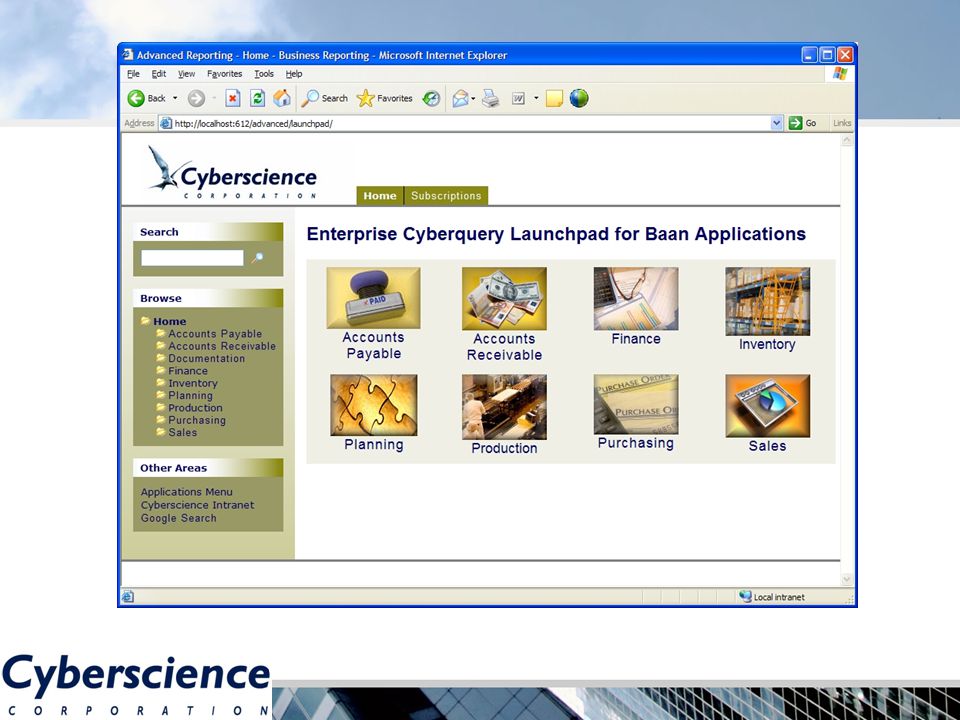Open the File menu

coord(133,73)
